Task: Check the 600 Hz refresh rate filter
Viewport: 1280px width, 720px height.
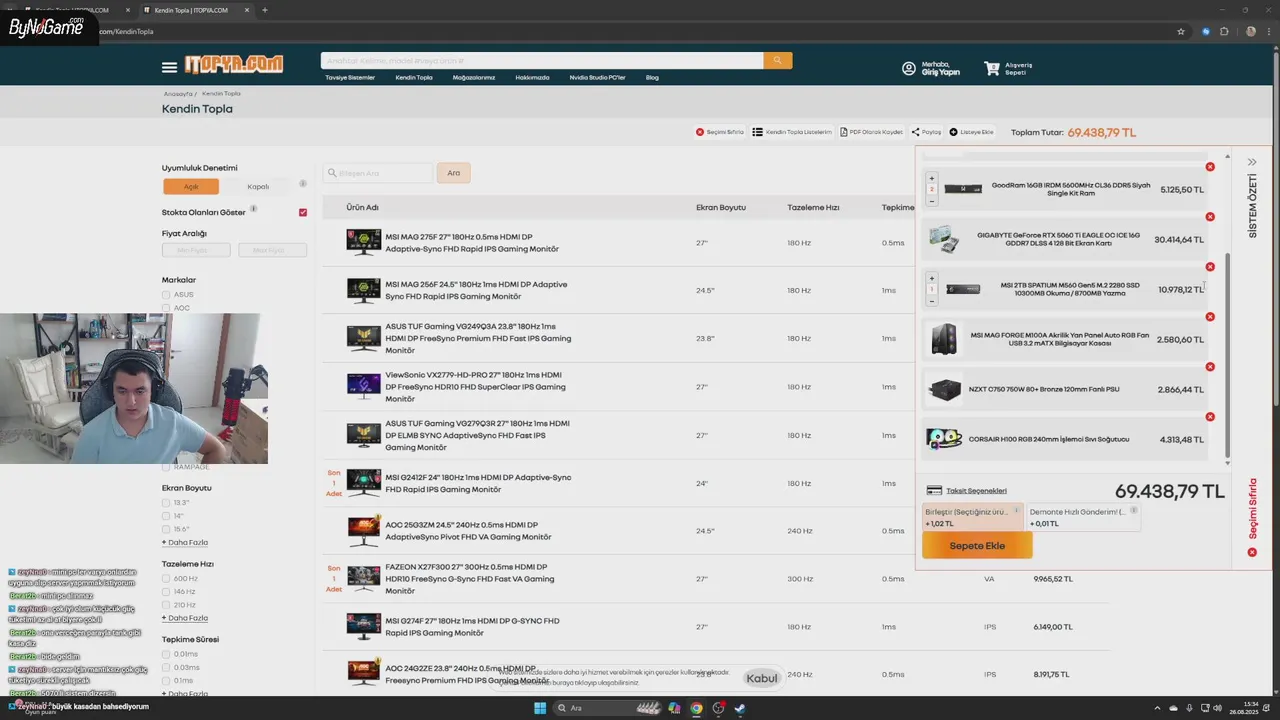Action: (166, 578)
